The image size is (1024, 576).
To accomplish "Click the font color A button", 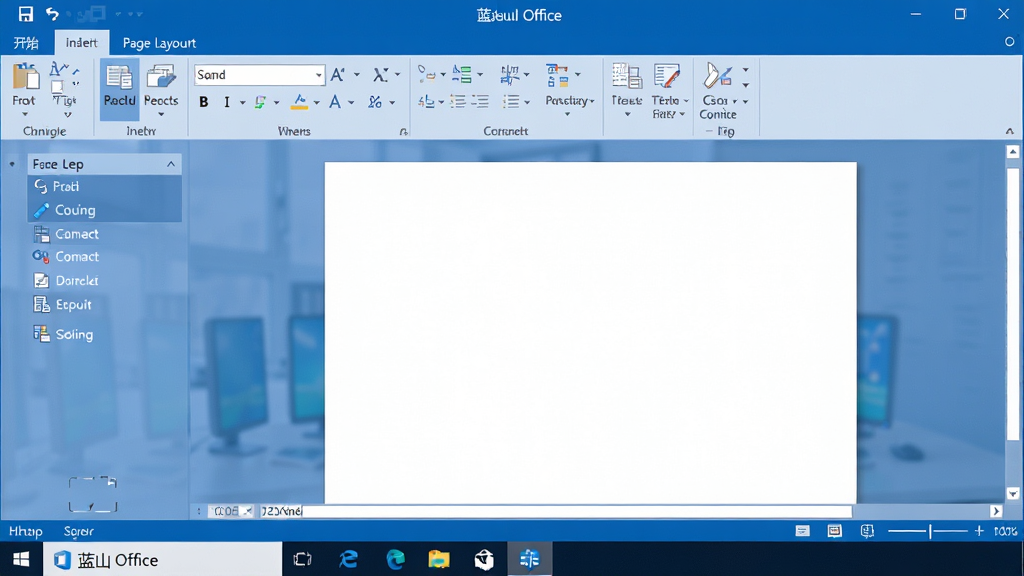I will (335, 102).
